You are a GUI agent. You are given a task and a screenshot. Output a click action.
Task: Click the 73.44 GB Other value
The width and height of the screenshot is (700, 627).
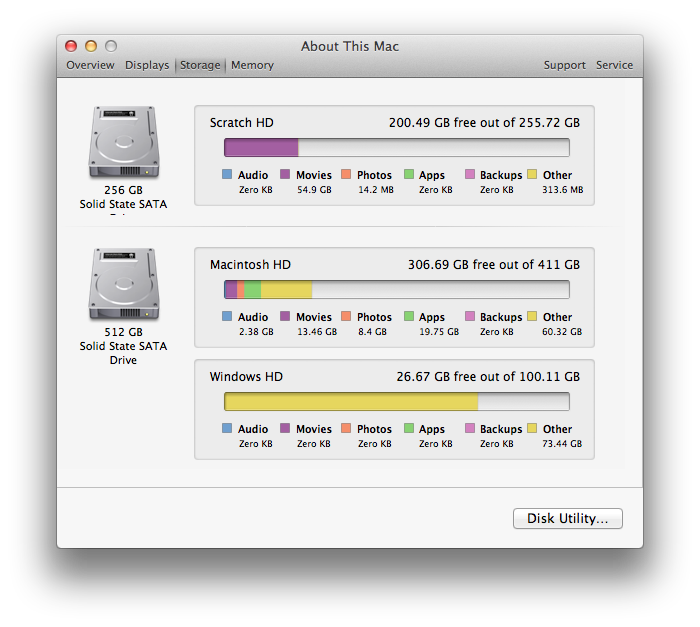pyautogui.click(x=562, y=444)
